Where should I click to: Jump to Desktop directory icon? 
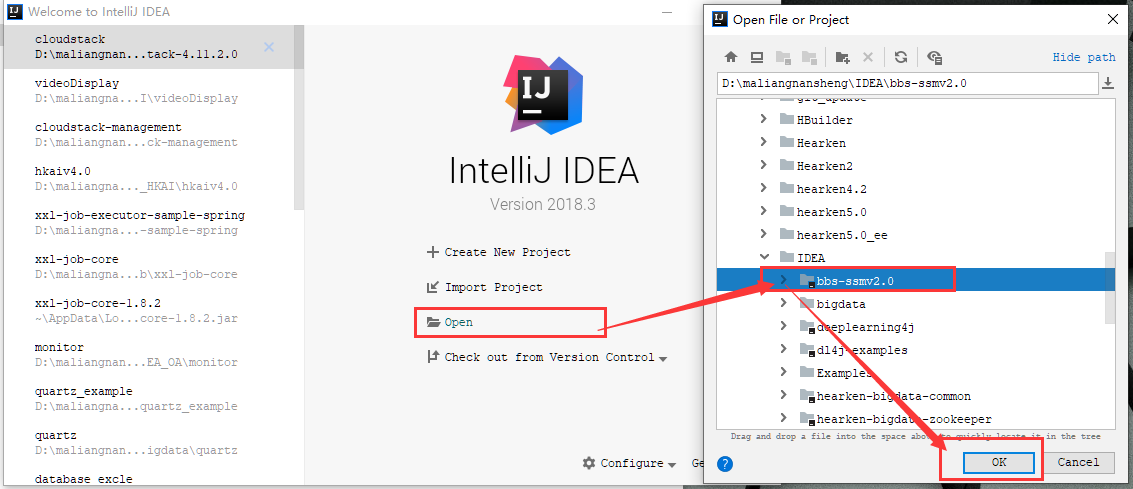point(757,58)
